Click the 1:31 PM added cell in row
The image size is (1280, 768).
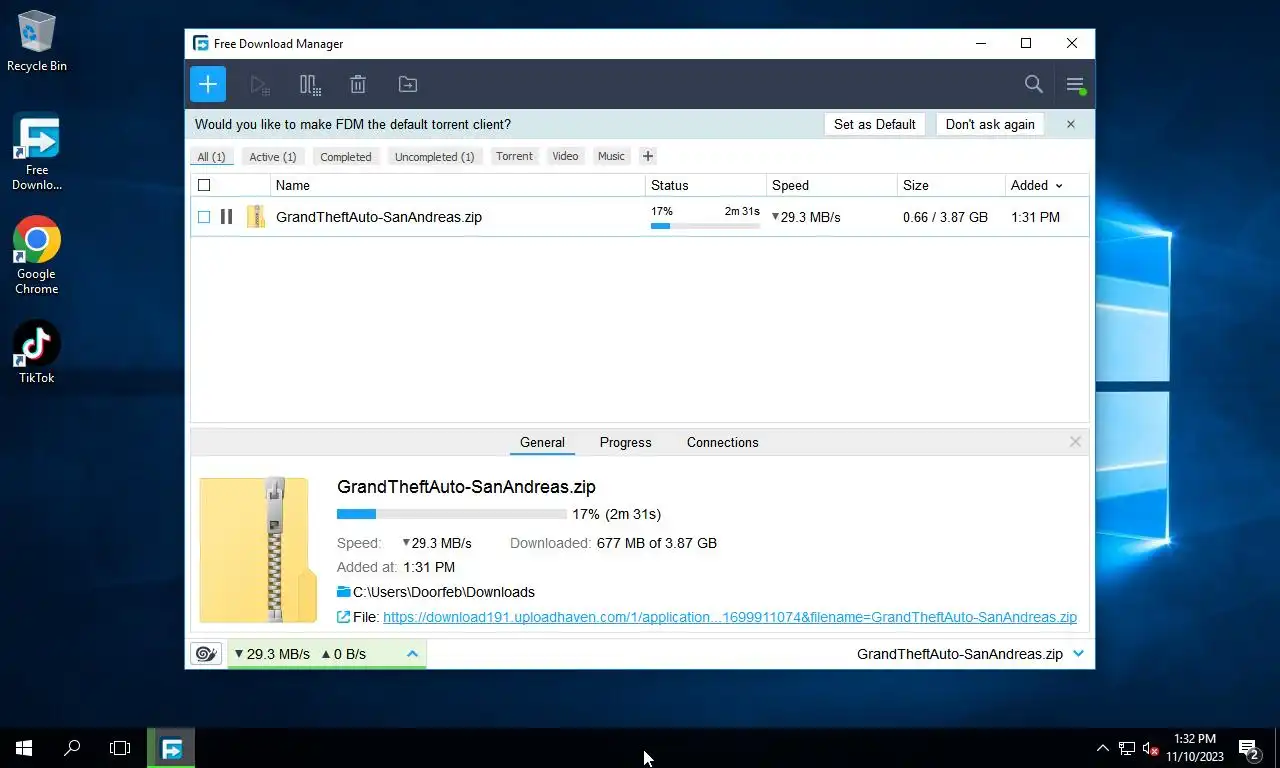(1035, 217)
